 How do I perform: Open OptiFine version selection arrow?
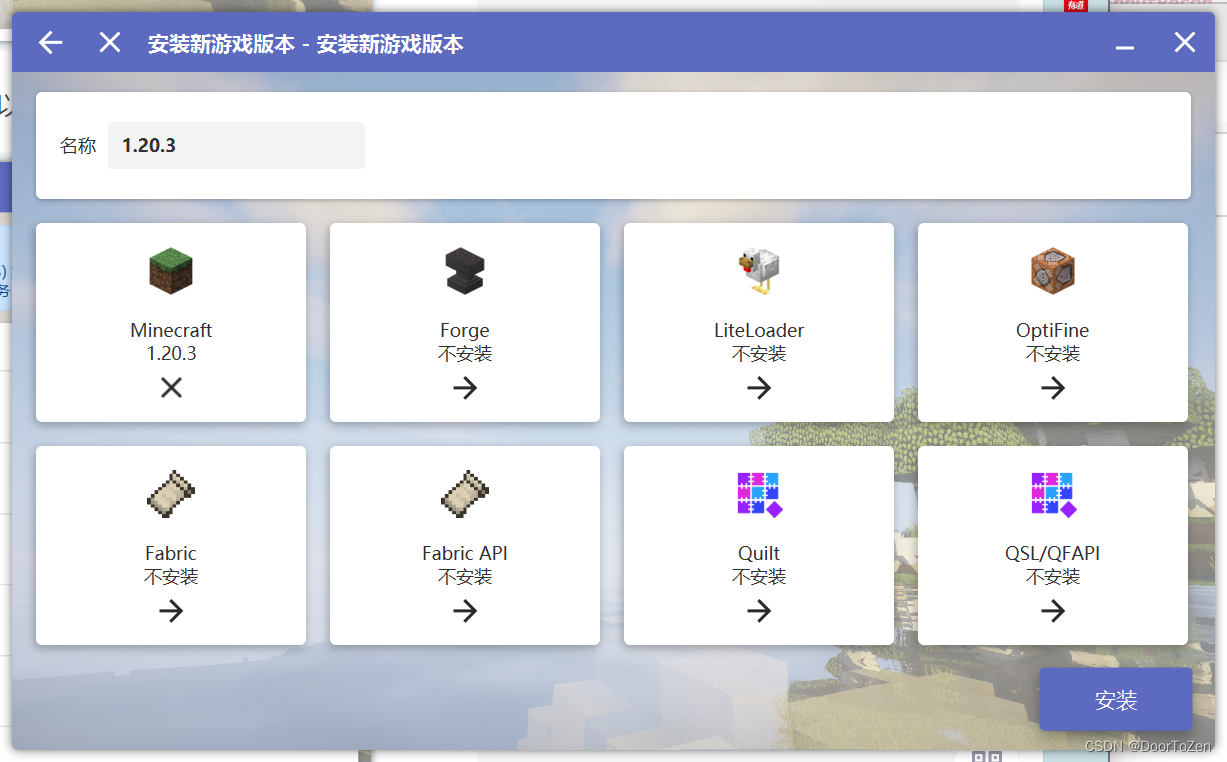pos(1053,388)
